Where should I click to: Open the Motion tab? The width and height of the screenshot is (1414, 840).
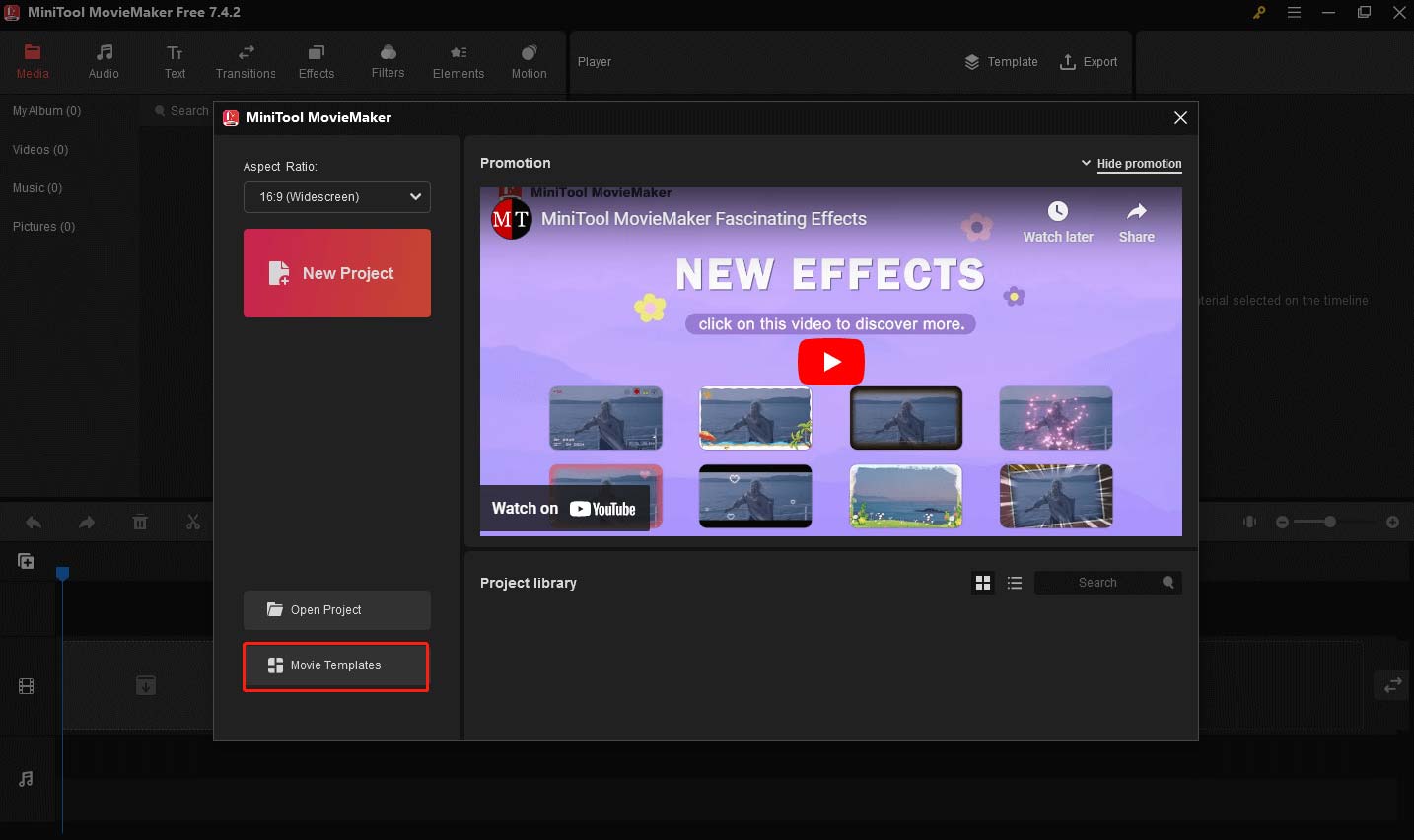pos(529,61)
